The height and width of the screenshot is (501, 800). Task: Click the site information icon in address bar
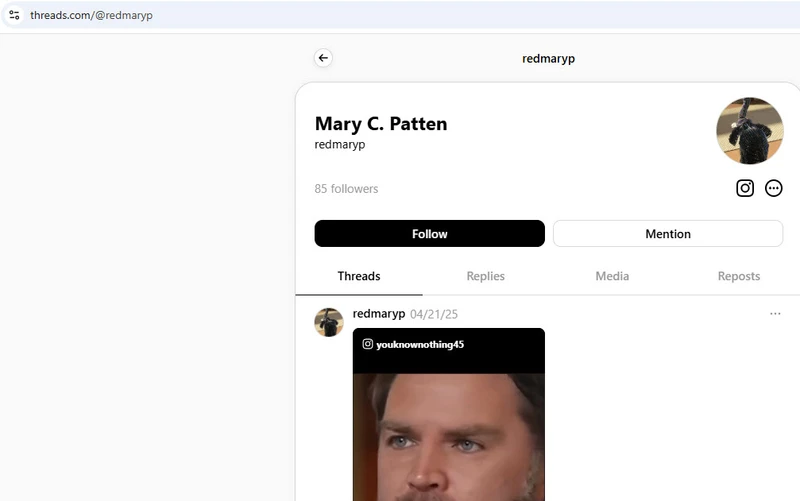(x=14, y=15)
